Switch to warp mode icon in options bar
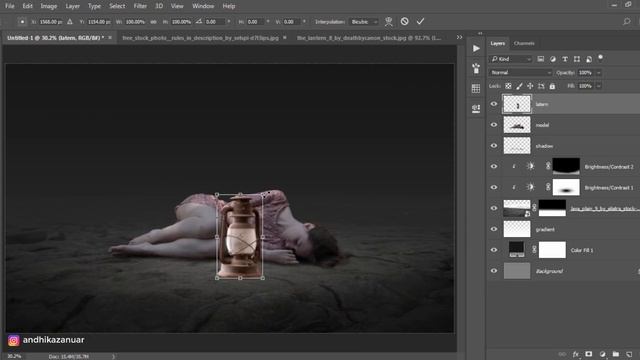The height and width of the screenshot is (360, 640). [x=389, y=22]
